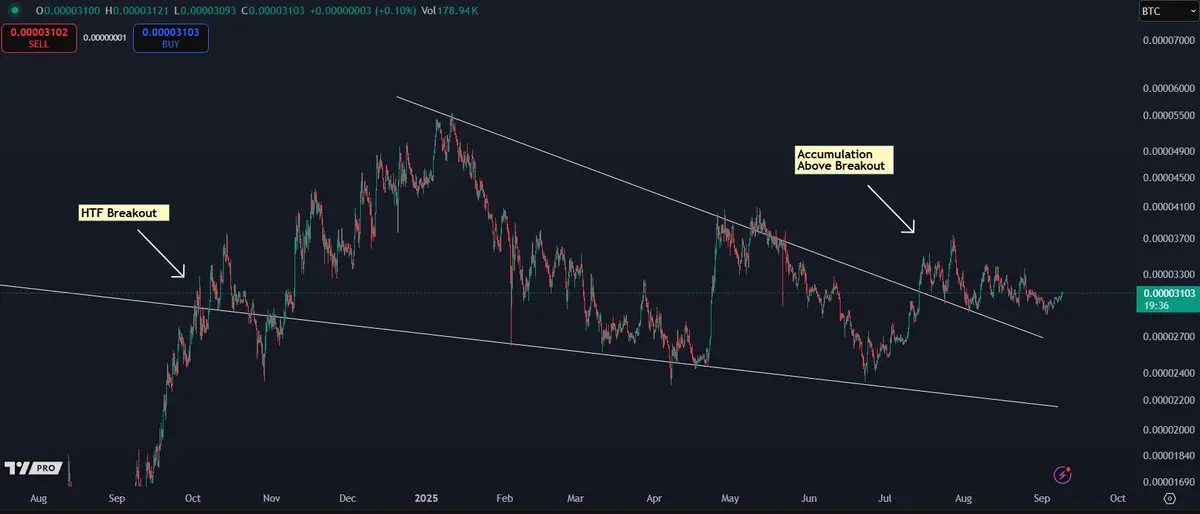Click the 0.00002200 price axis label

coord(1169,399)
